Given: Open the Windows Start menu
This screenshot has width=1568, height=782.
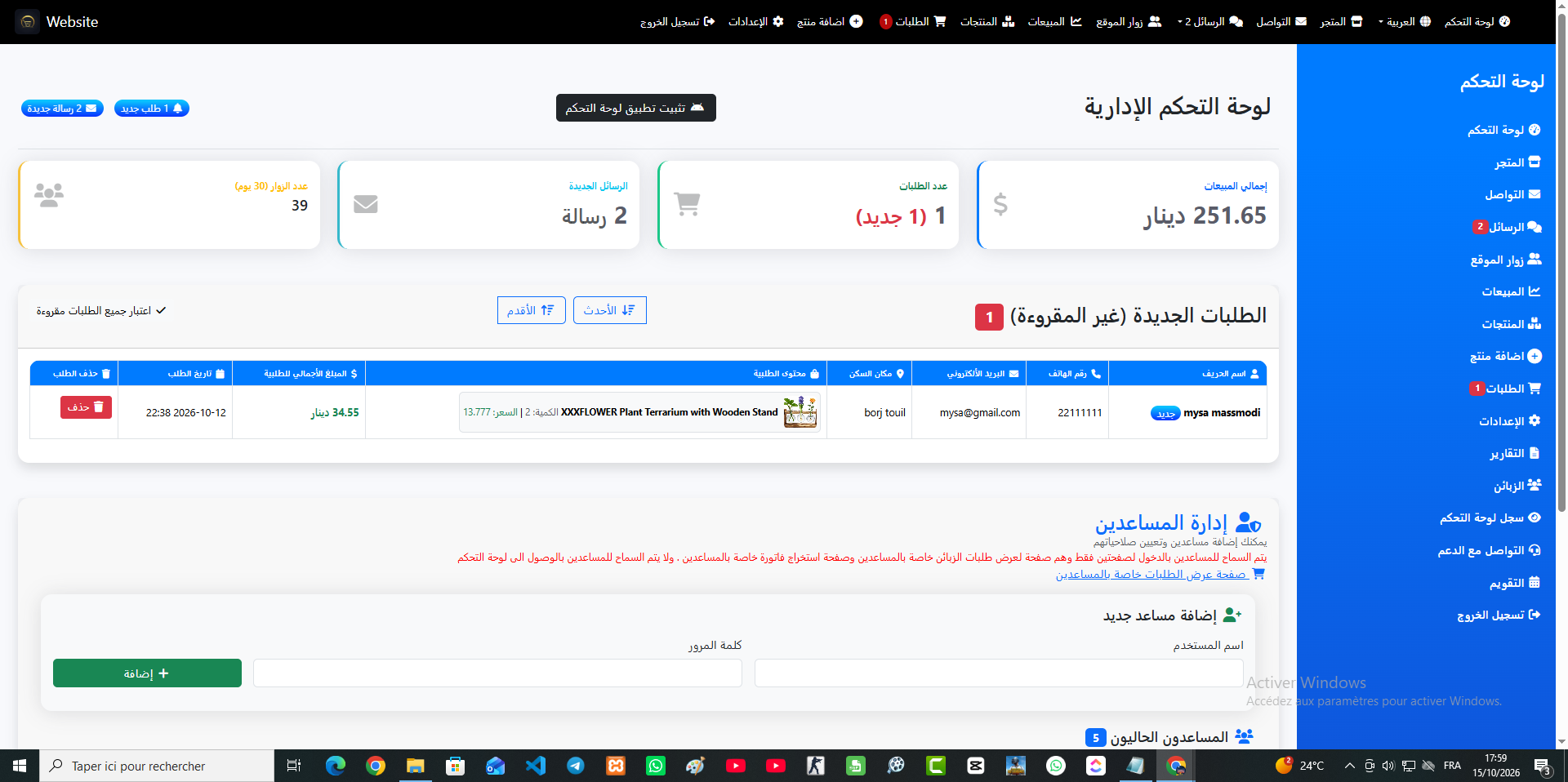Looking at the screenshot, I should (20, 766).
